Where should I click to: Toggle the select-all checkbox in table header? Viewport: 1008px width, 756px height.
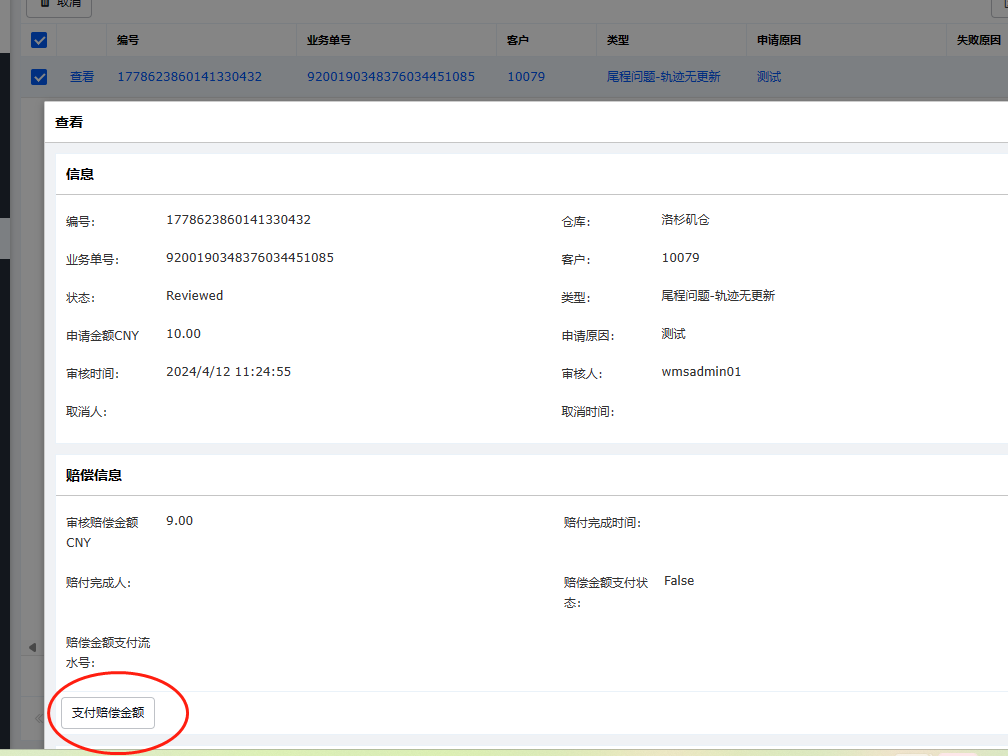pyautogui.click(x=39, y=41)
